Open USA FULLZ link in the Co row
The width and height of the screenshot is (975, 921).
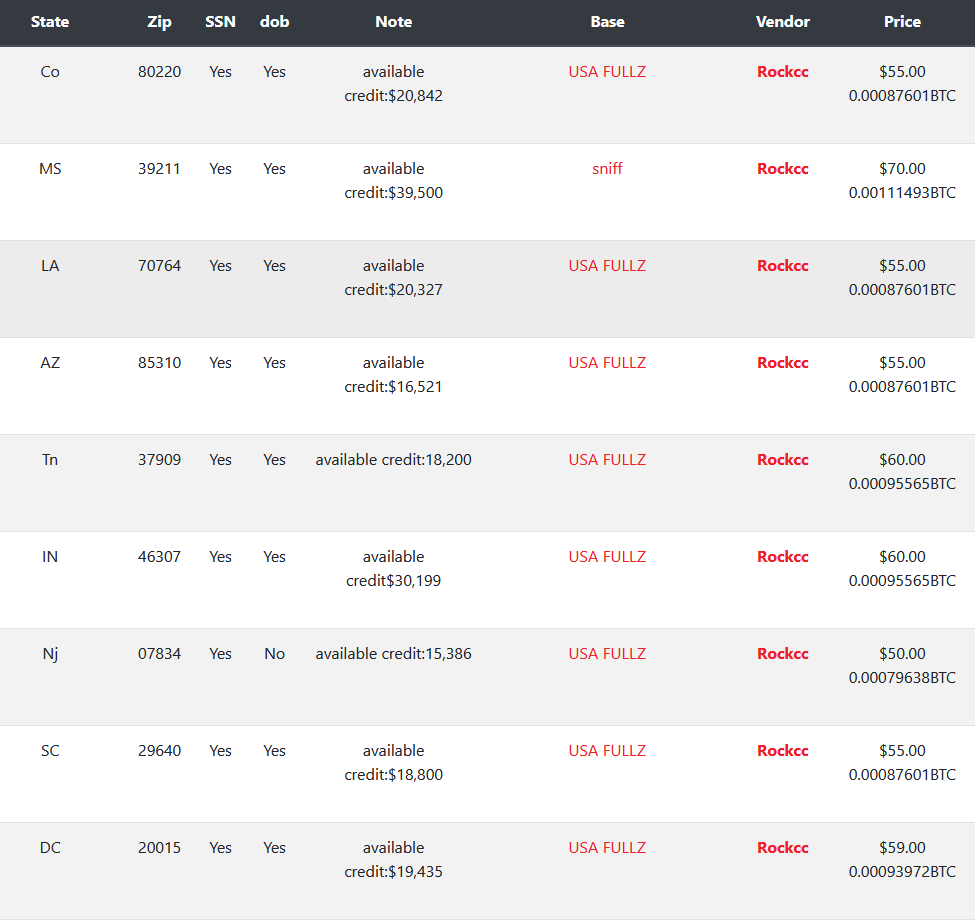pos(608,72)
